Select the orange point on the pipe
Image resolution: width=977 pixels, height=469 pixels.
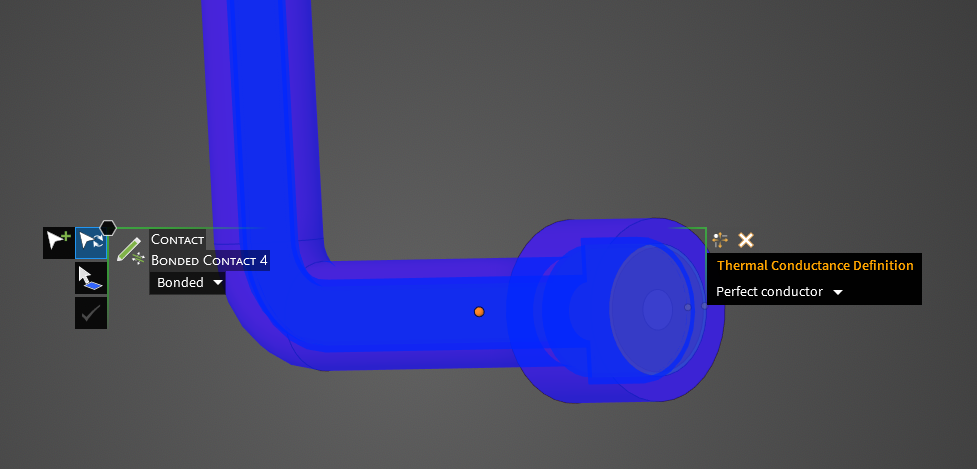point(479,311)
